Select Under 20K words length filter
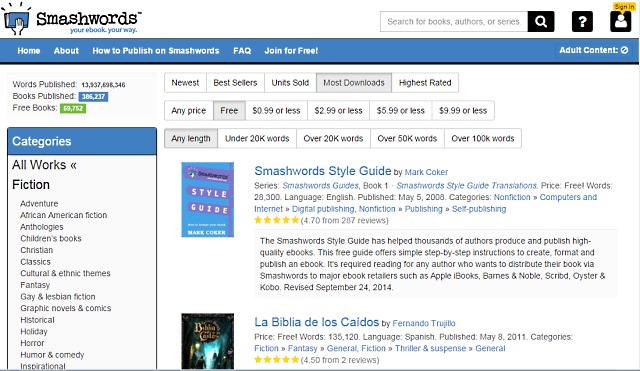This screenshot has height=371, width=640. click(257, 138)
